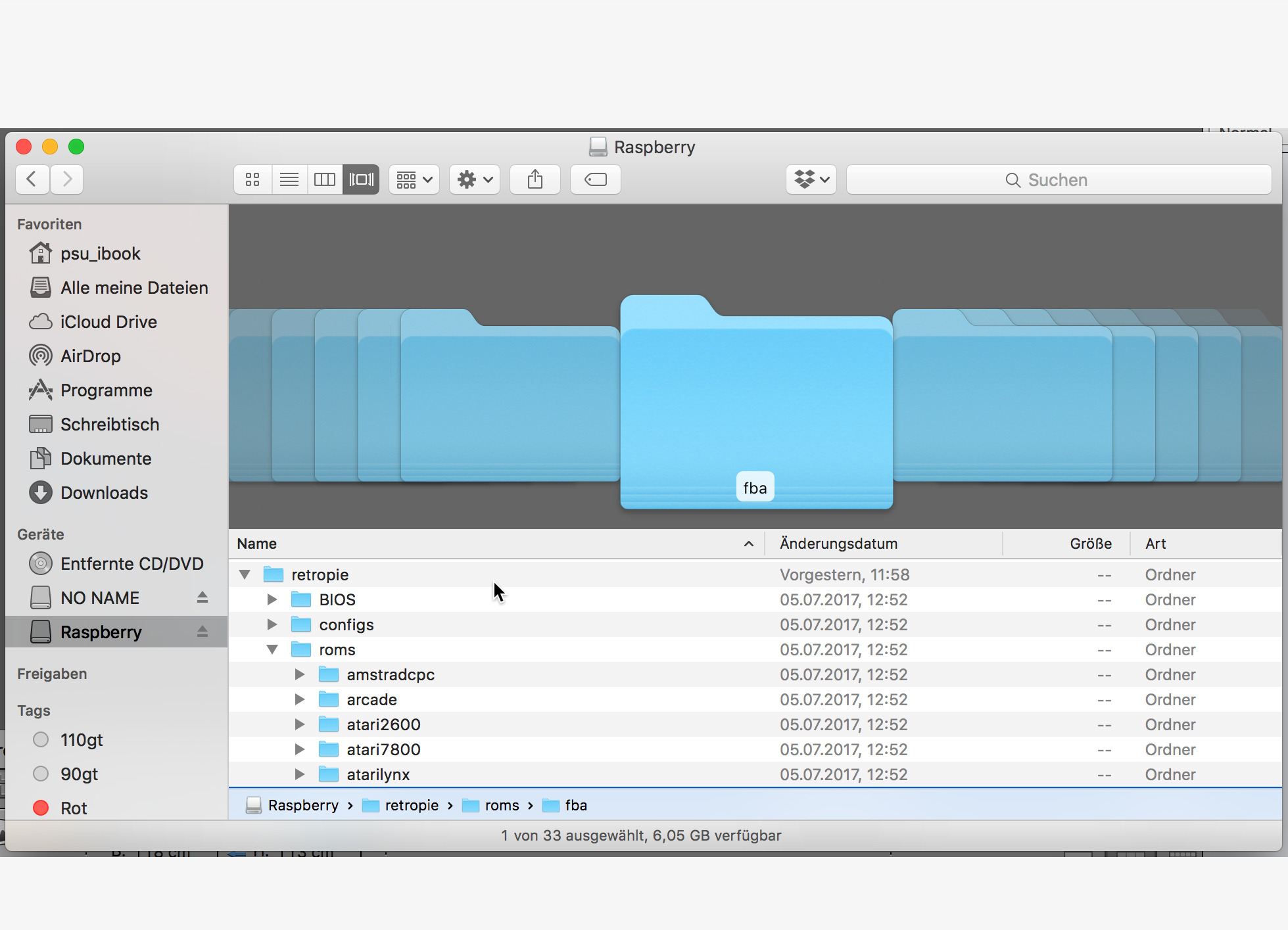The height and width of the screenshot is (930, 1288).
Task: Click the Edit Tags toolbar icon
Action: 596,179
